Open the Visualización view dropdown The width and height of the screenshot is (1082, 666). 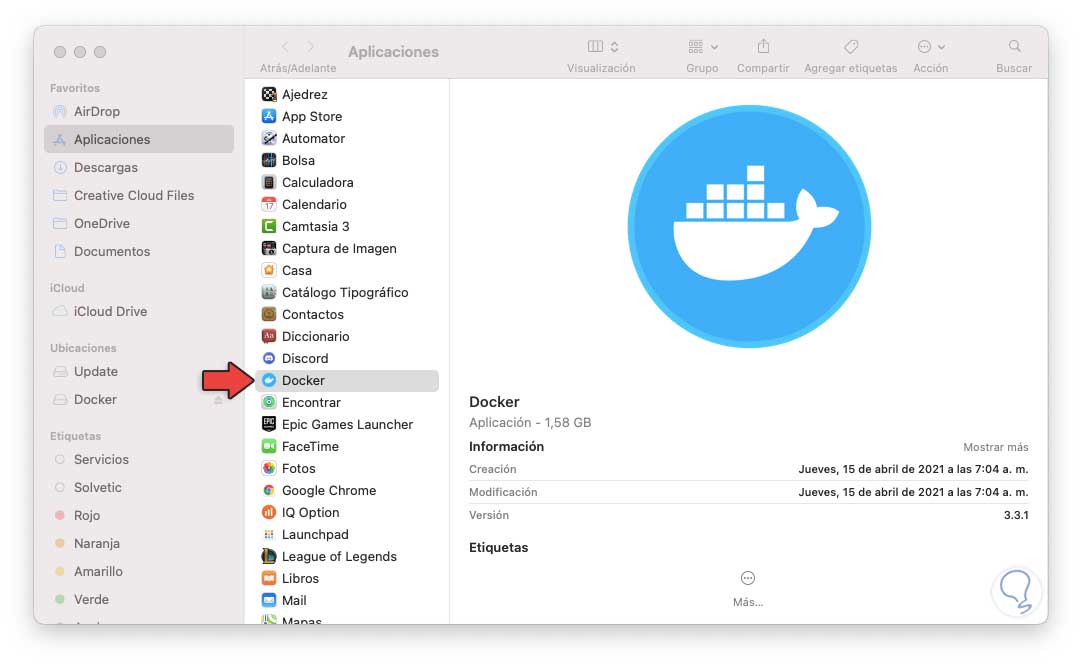tap(602, 46)
